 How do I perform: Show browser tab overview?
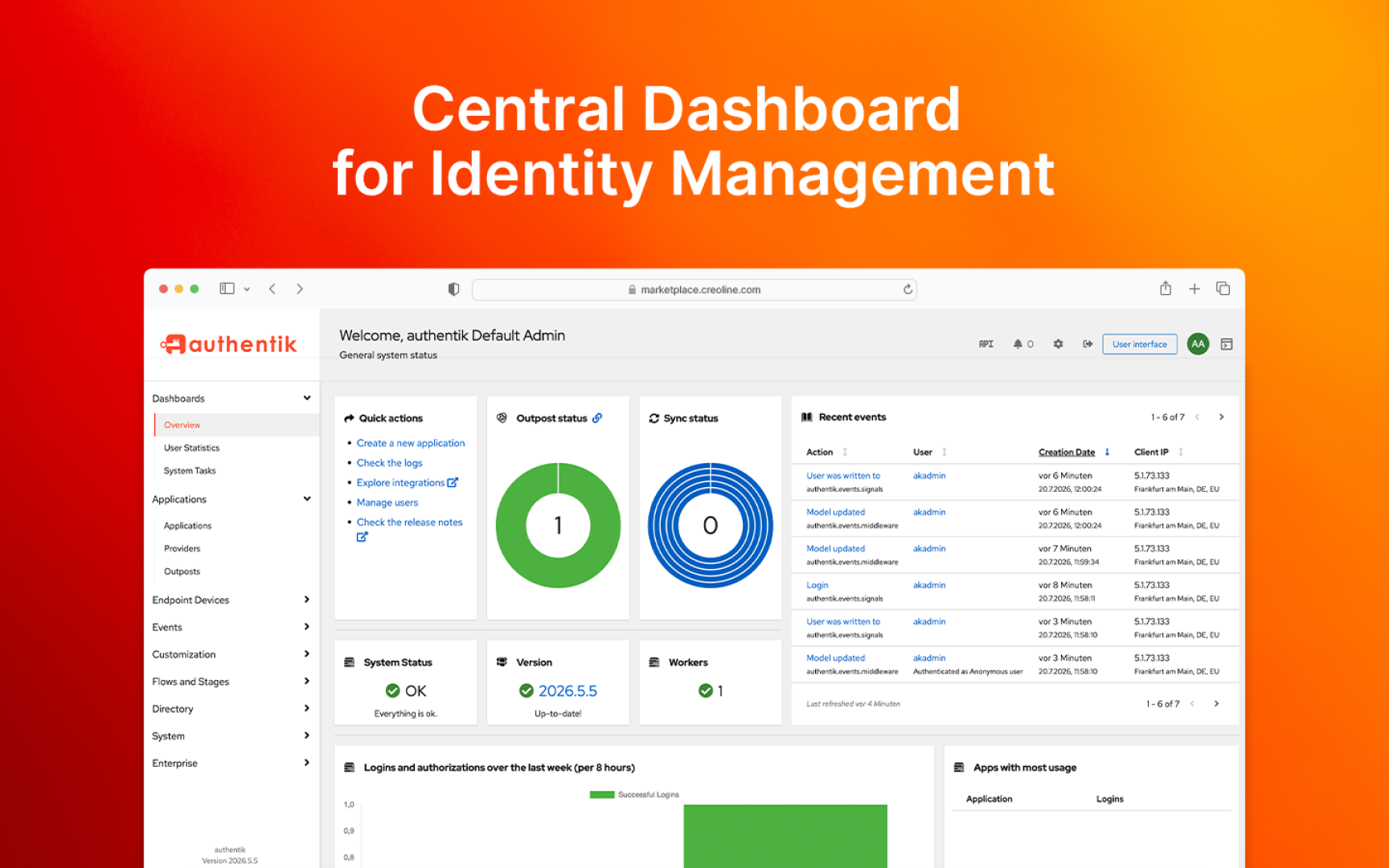click(x=1223, y=289)
